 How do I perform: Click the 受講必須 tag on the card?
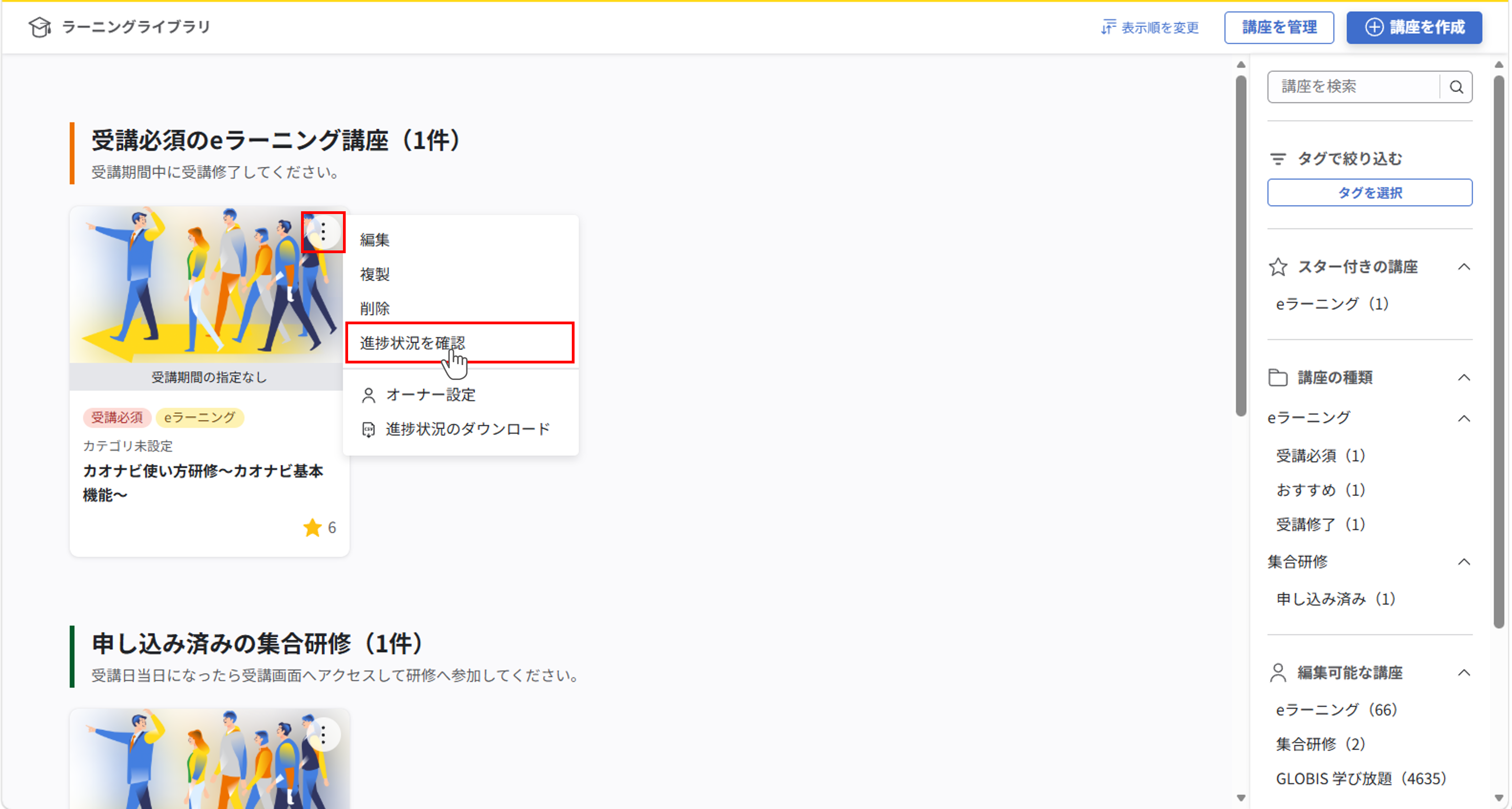117,418
